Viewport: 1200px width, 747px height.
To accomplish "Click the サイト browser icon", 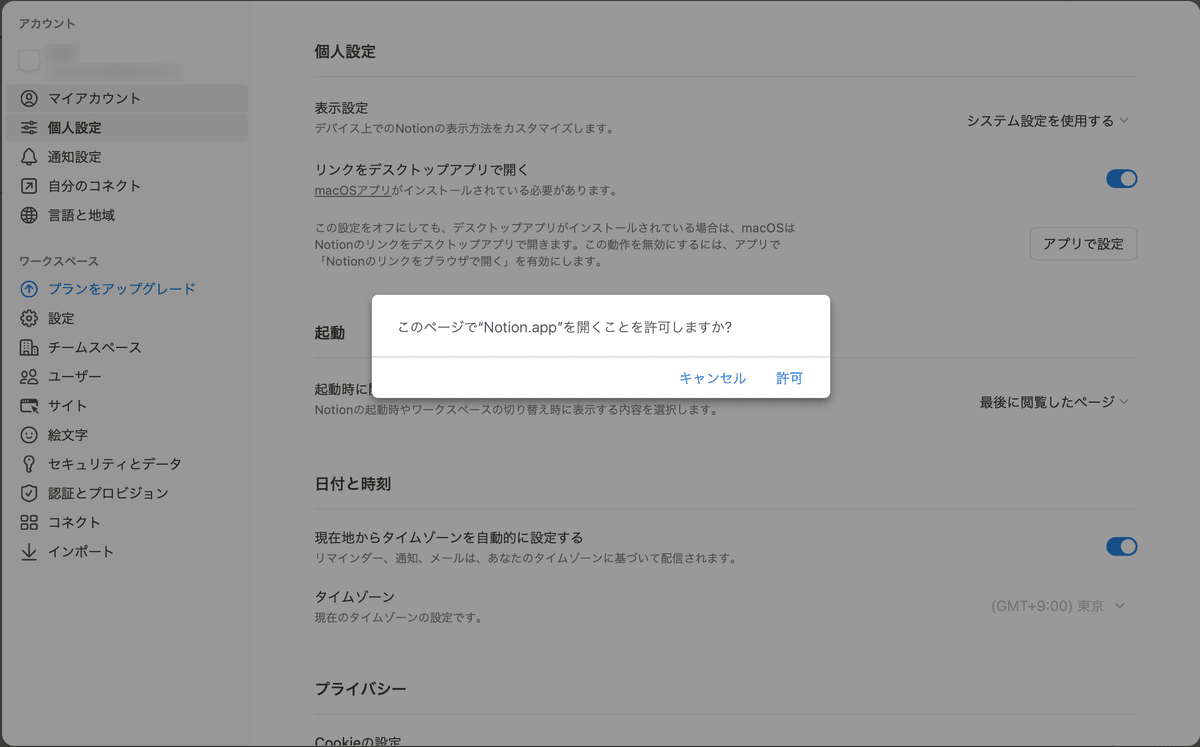I will (x=29, y=405).
